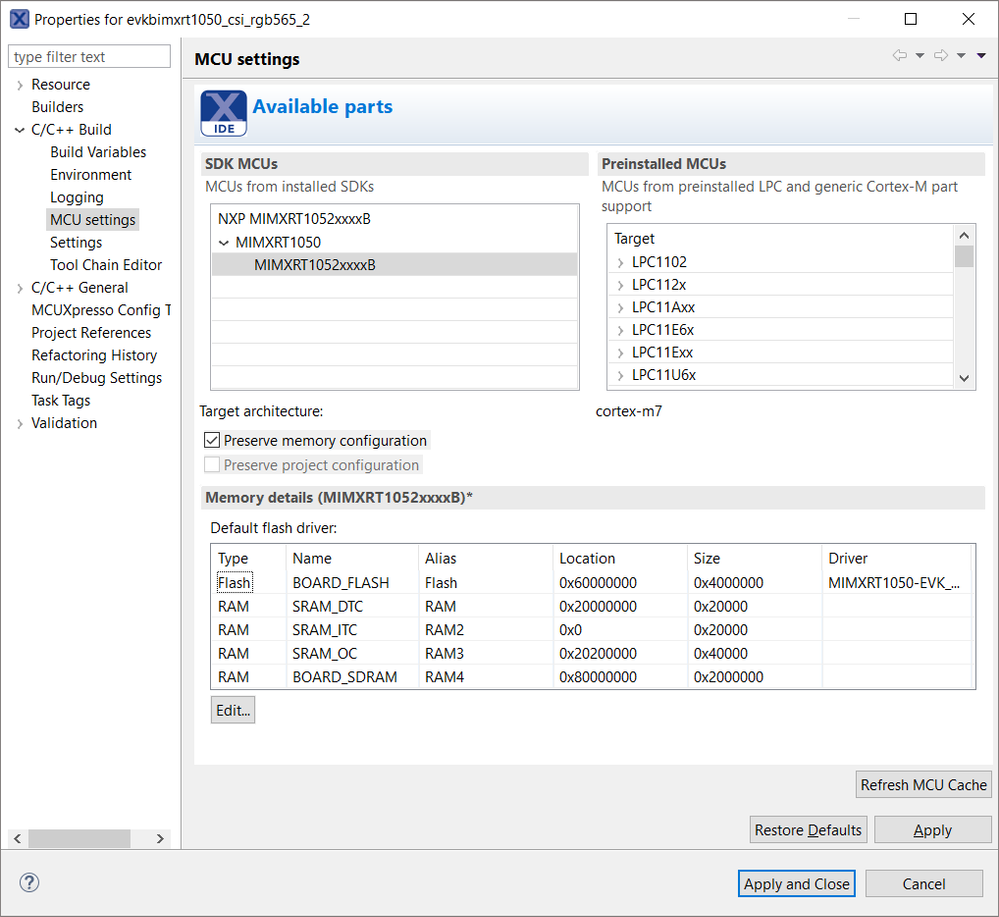Click the Apply button
Viewport: 999px width, 917px height.
click(932, 830)
